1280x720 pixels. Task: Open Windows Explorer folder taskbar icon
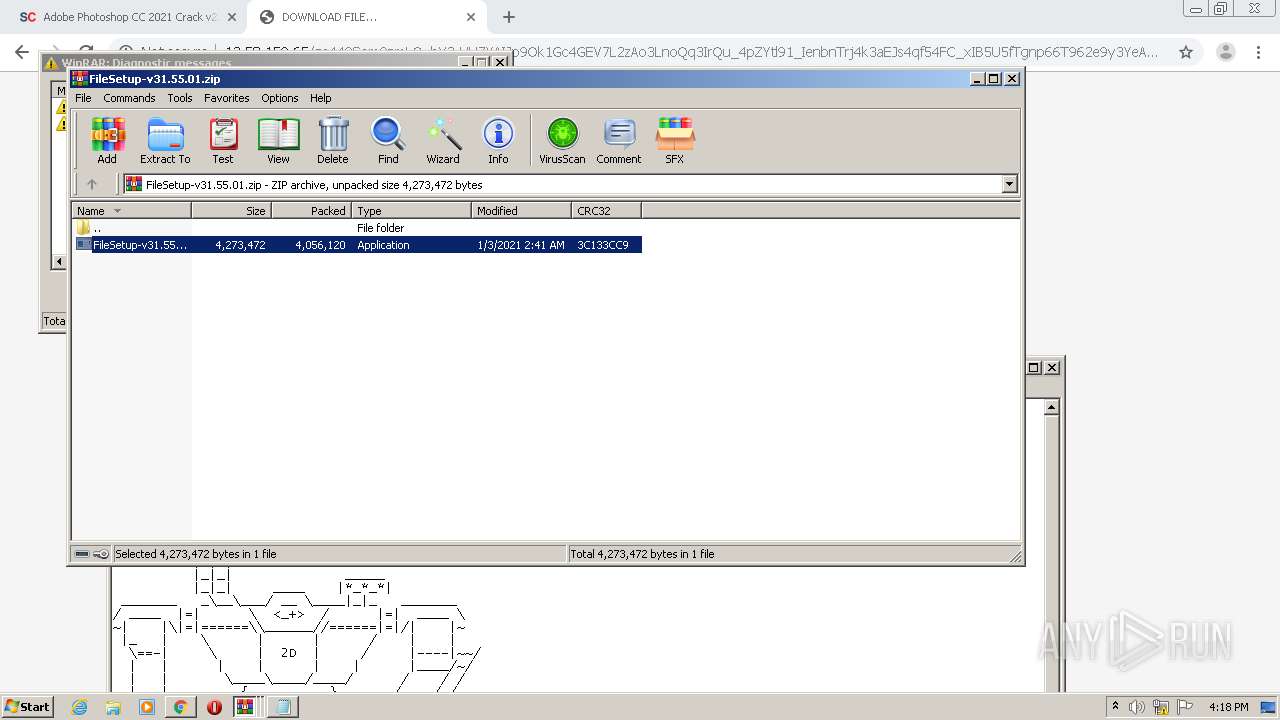[113, 707]
